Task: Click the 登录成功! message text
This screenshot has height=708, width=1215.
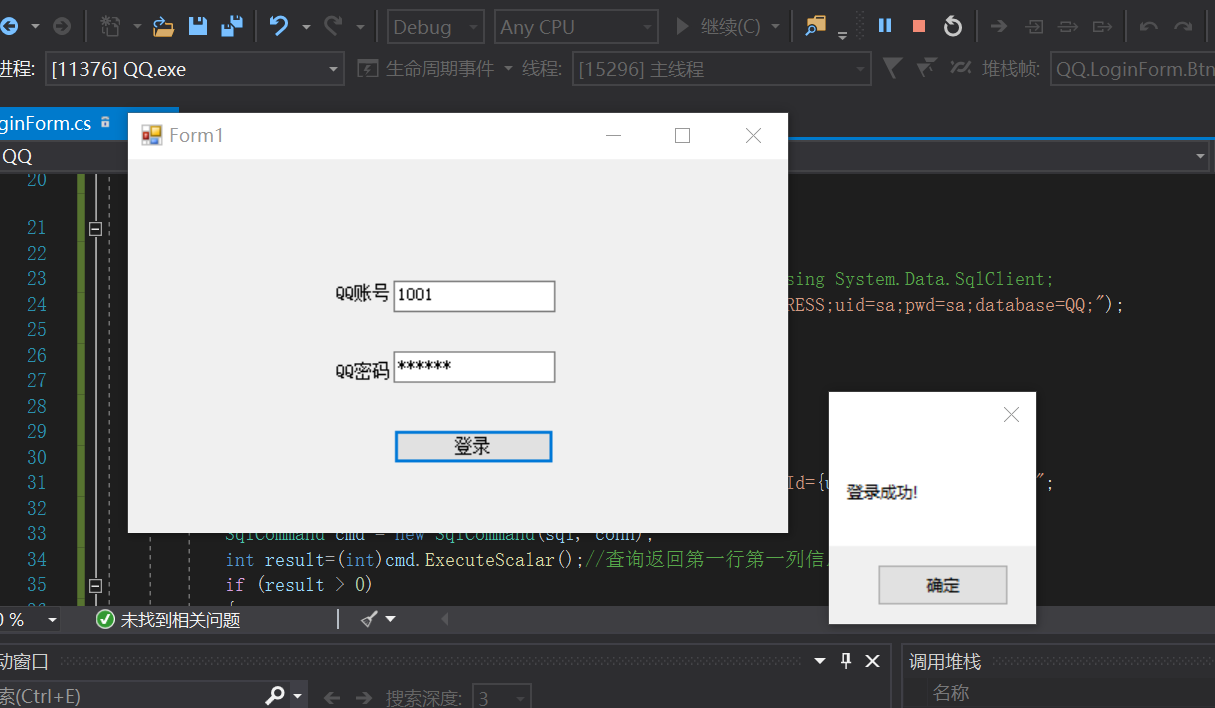Action: coord(882,492)
